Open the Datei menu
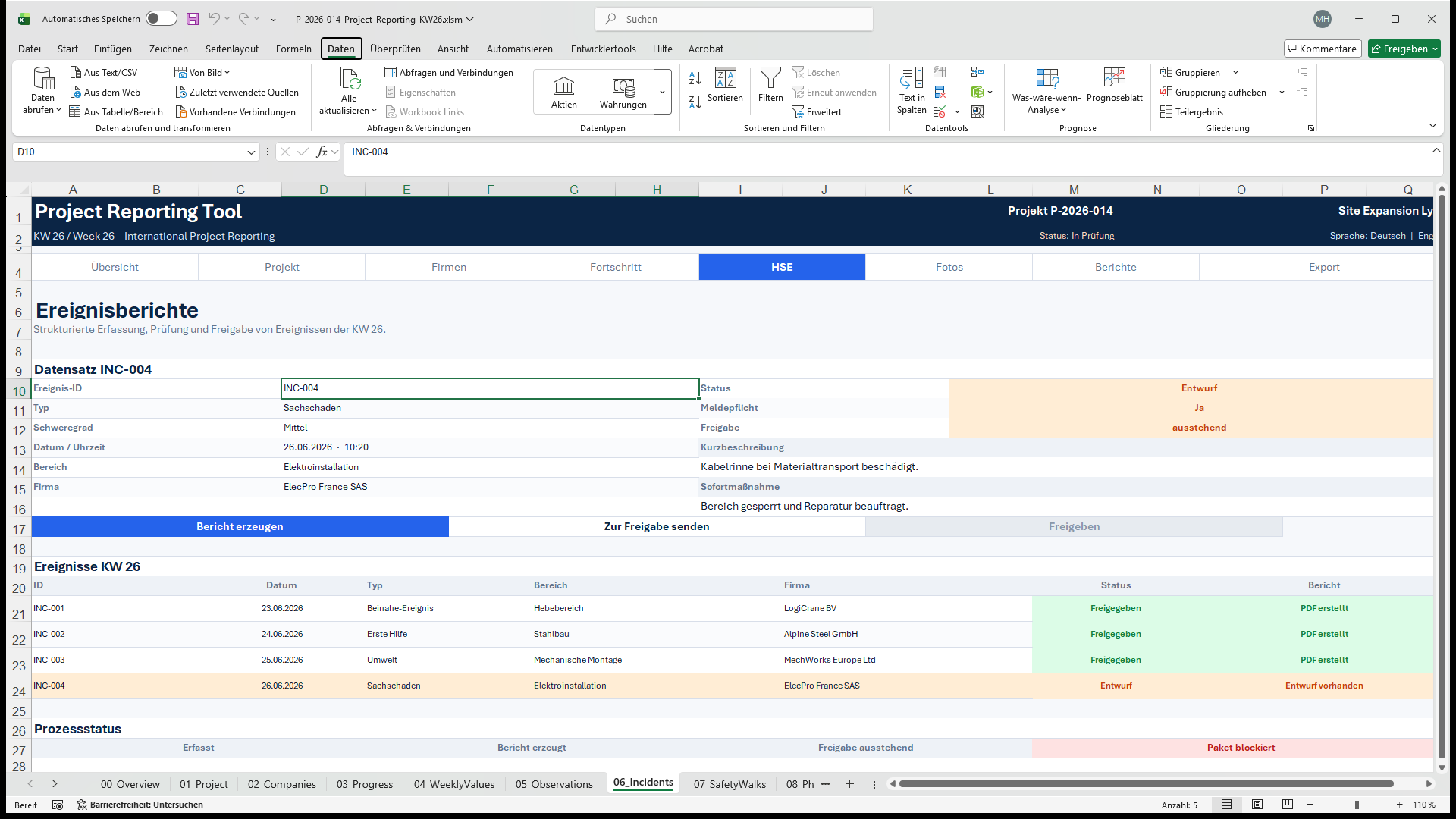Image resolution: width=1456 pixels, height=819 pixels. coord(30,49)
